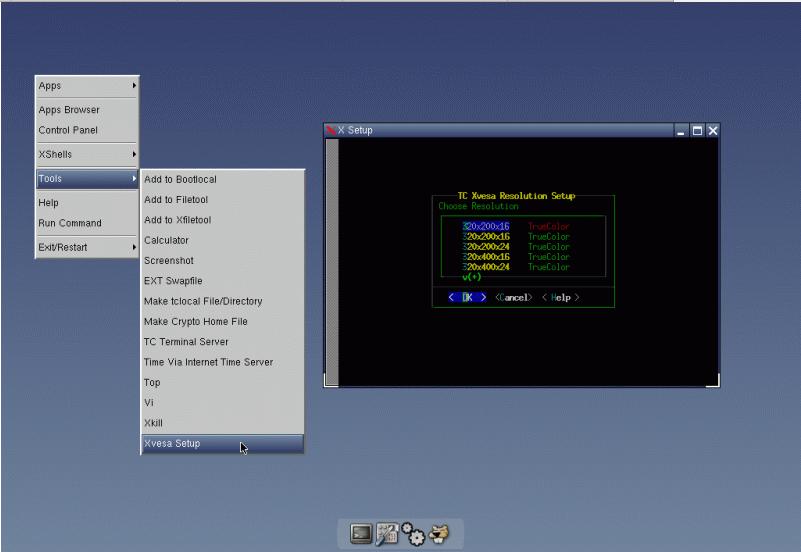Screen dimensions: 801x552
Task: Select Xkill from Tools submenu
Action: coord(222,423)
